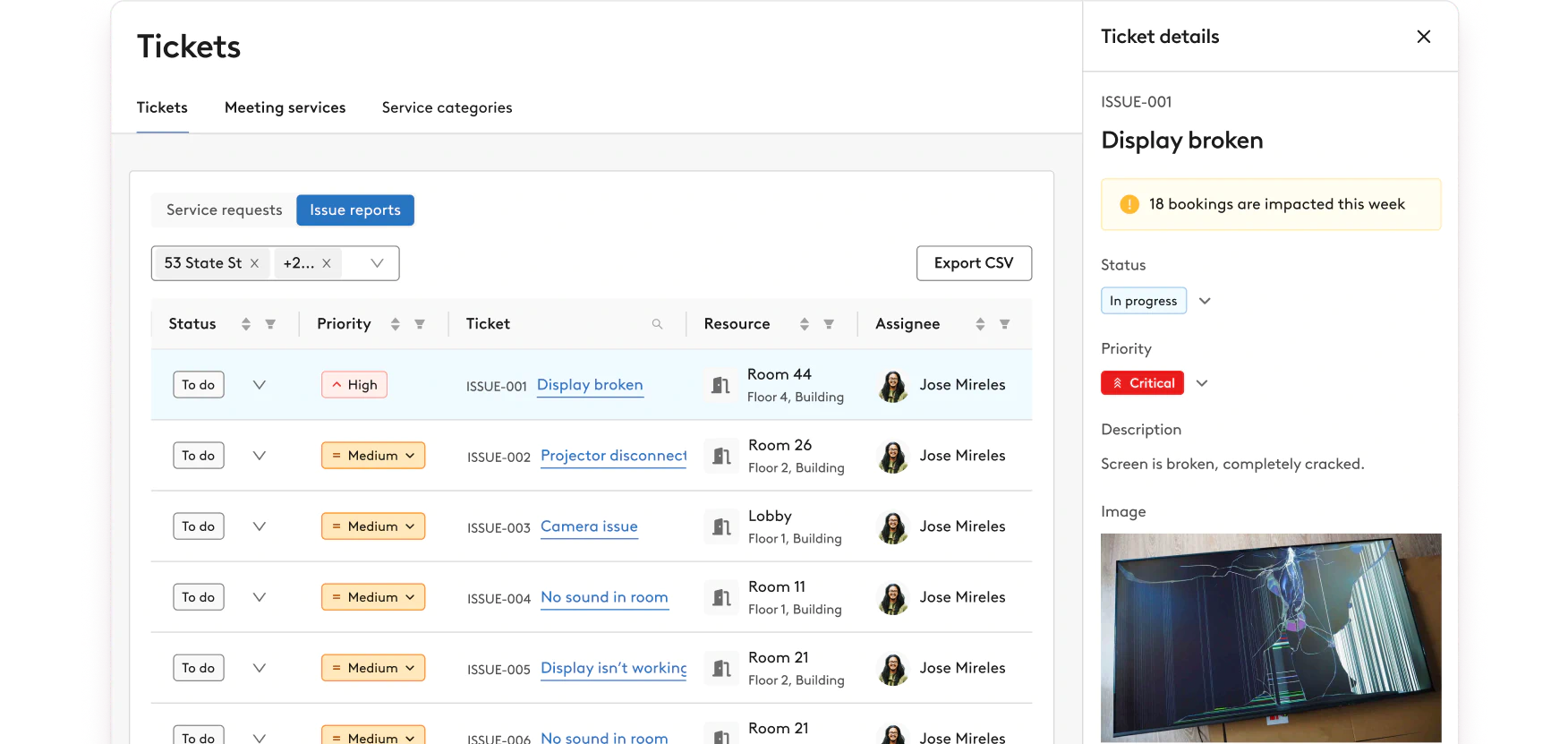The height and width of the screenshot is (744, 1568).
Task: View the broken screen image
Action: [1271, 638]
